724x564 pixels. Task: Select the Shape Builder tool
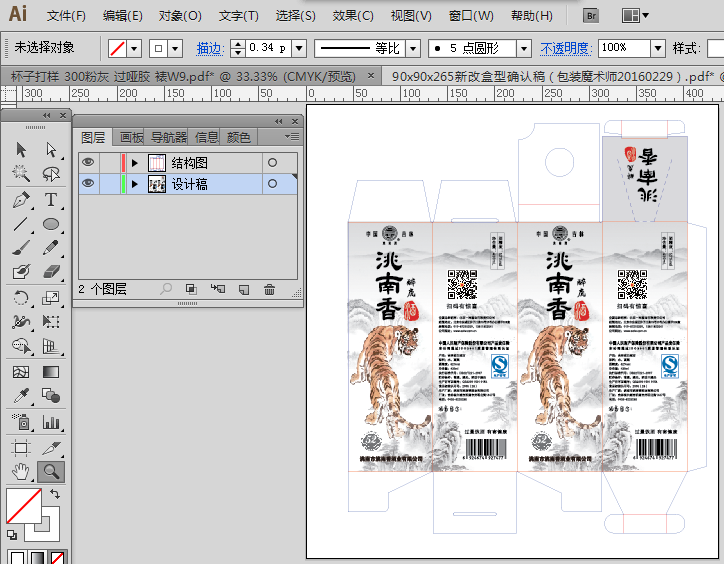coord(21,346)
